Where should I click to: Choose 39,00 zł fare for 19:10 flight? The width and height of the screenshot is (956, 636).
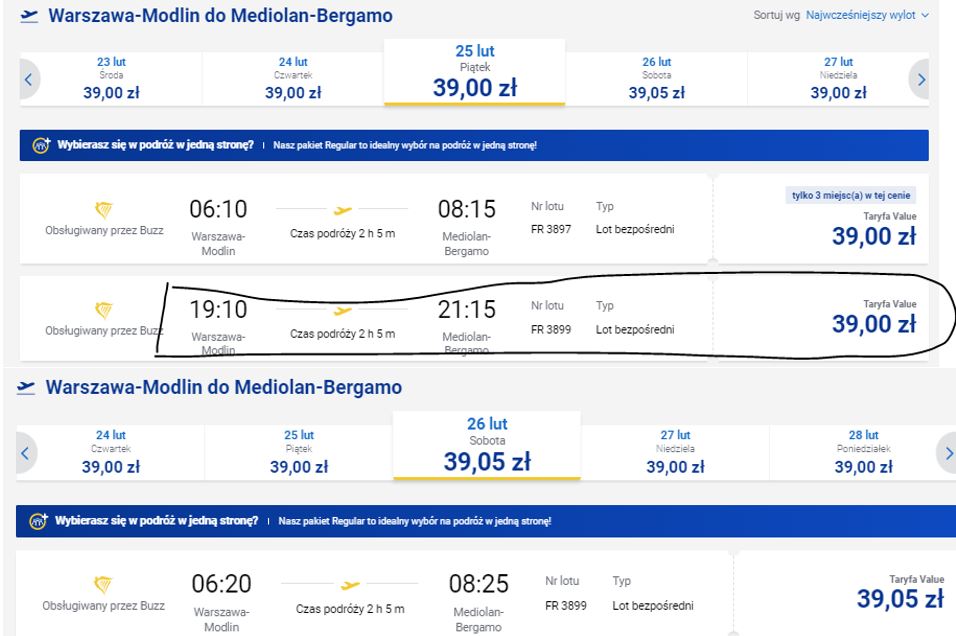coord(874,324)
